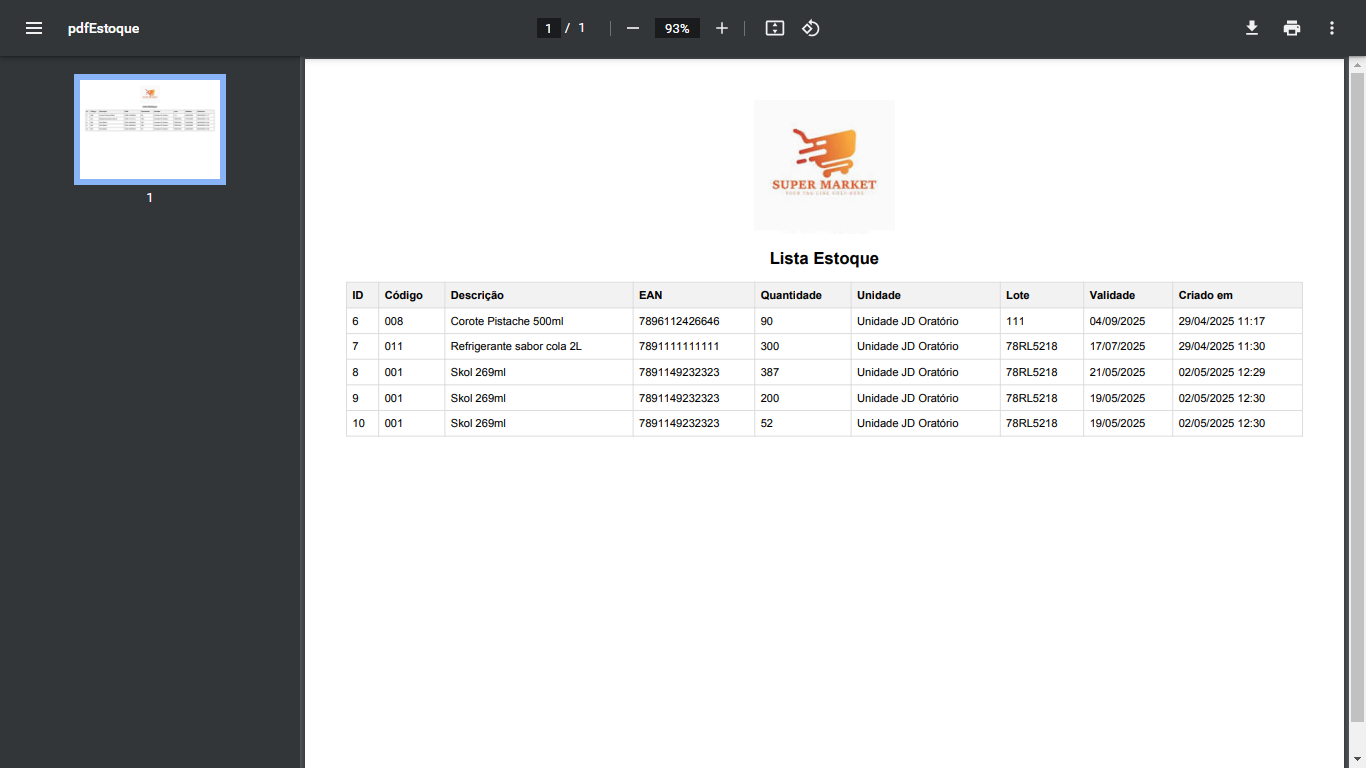Print the document with the printer icon
Image resolution: width=1366 pixels, height=768 pixels.
pos(1292,28)
